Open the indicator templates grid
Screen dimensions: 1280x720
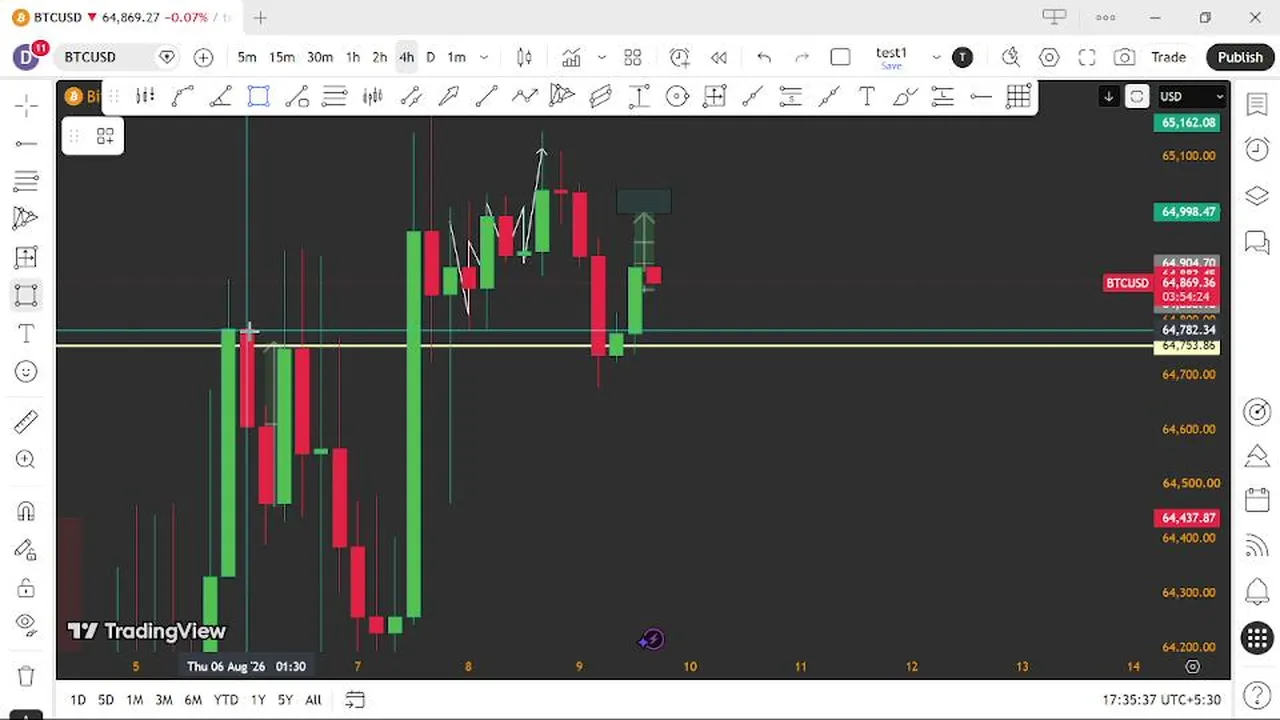point(632,57)
